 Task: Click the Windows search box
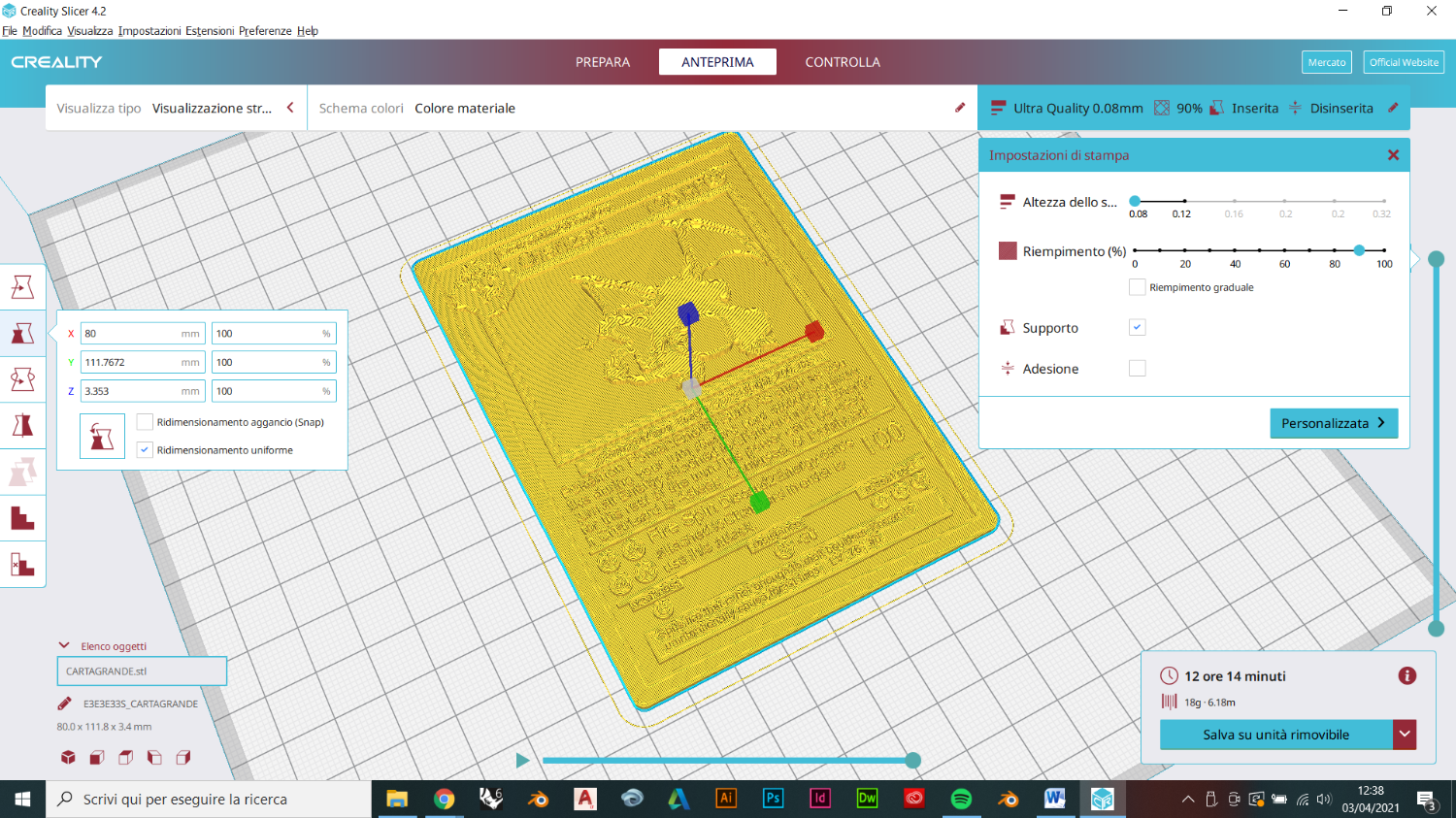(x=209, y=799)
